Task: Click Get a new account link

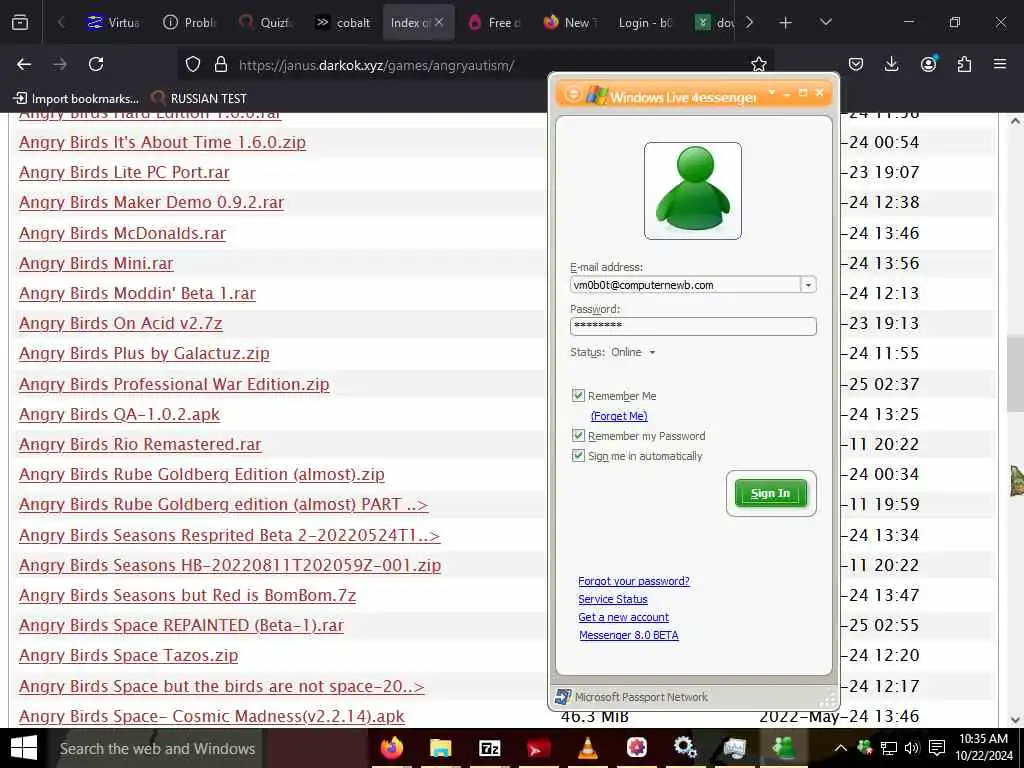Action: (x=624, y=617)
